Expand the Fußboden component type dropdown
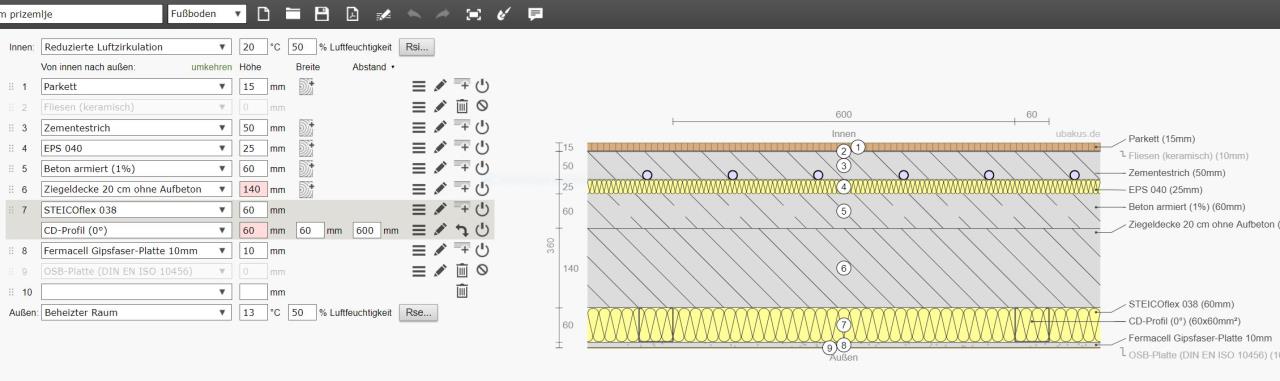 [207, 13]
